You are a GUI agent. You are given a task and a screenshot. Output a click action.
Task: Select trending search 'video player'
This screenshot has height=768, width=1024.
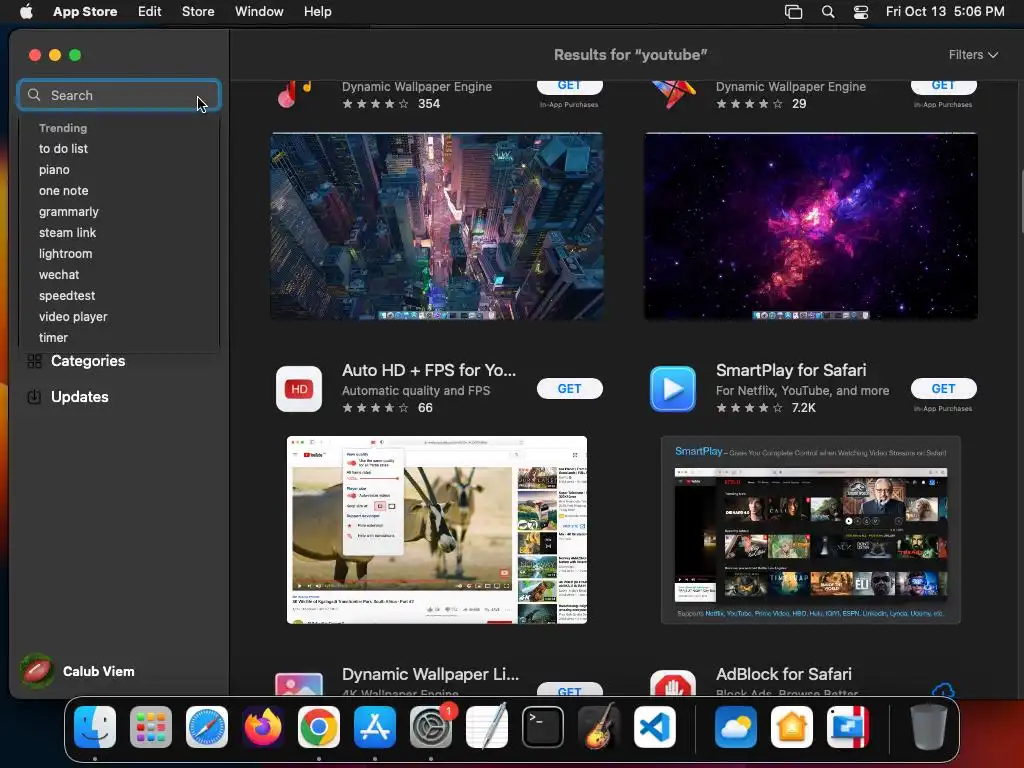tap(73, 316)
